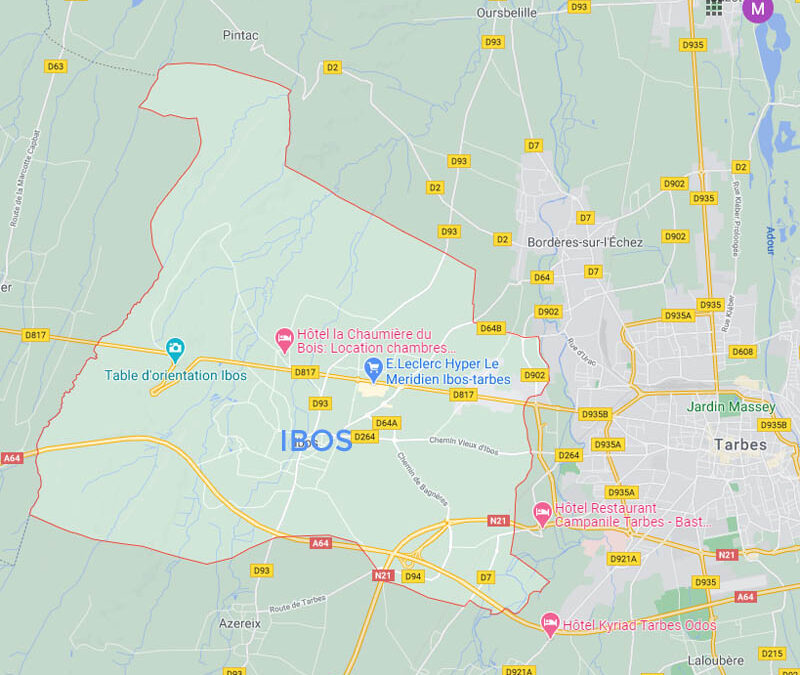Image resolution: width=800 pixels, height=675 pixels.
Task: Click the purple M marker icon
Action: (x=757, y=9)
